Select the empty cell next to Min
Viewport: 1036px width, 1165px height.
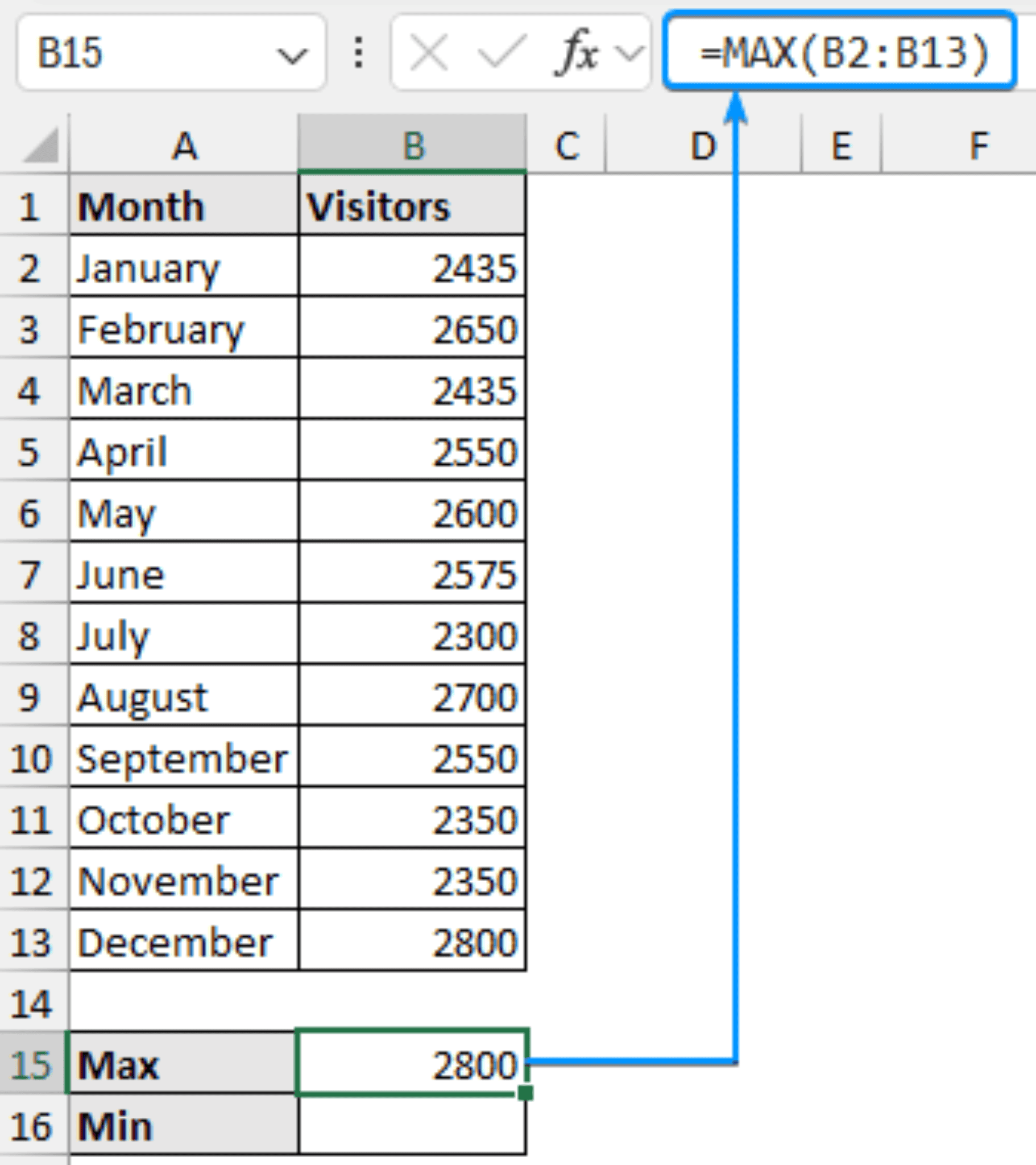pos(411,1126)
